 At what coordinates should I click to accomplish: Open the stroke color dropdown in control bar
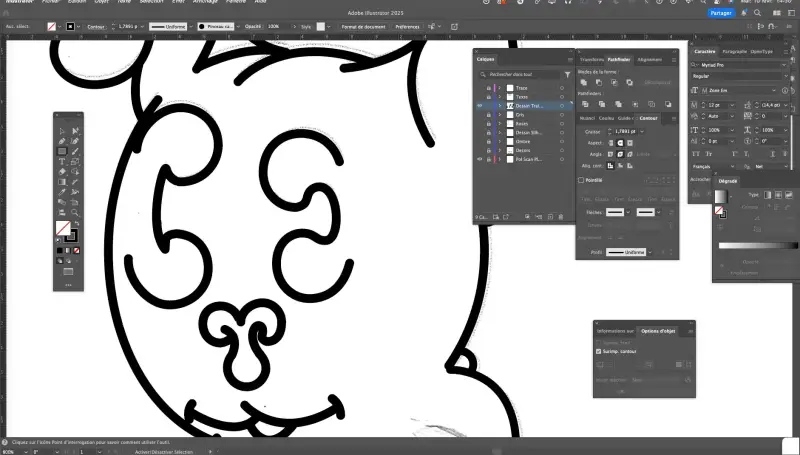(79, 27)
